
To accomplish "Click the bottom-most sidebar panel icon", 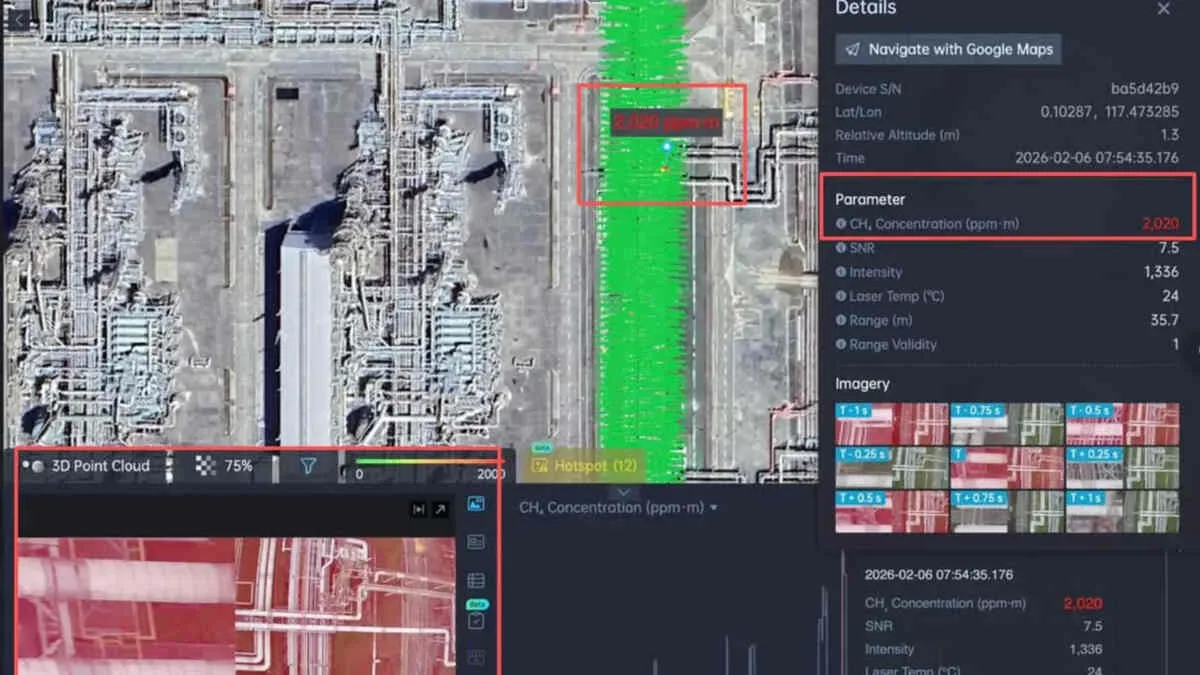I will (x=476, y=658).
